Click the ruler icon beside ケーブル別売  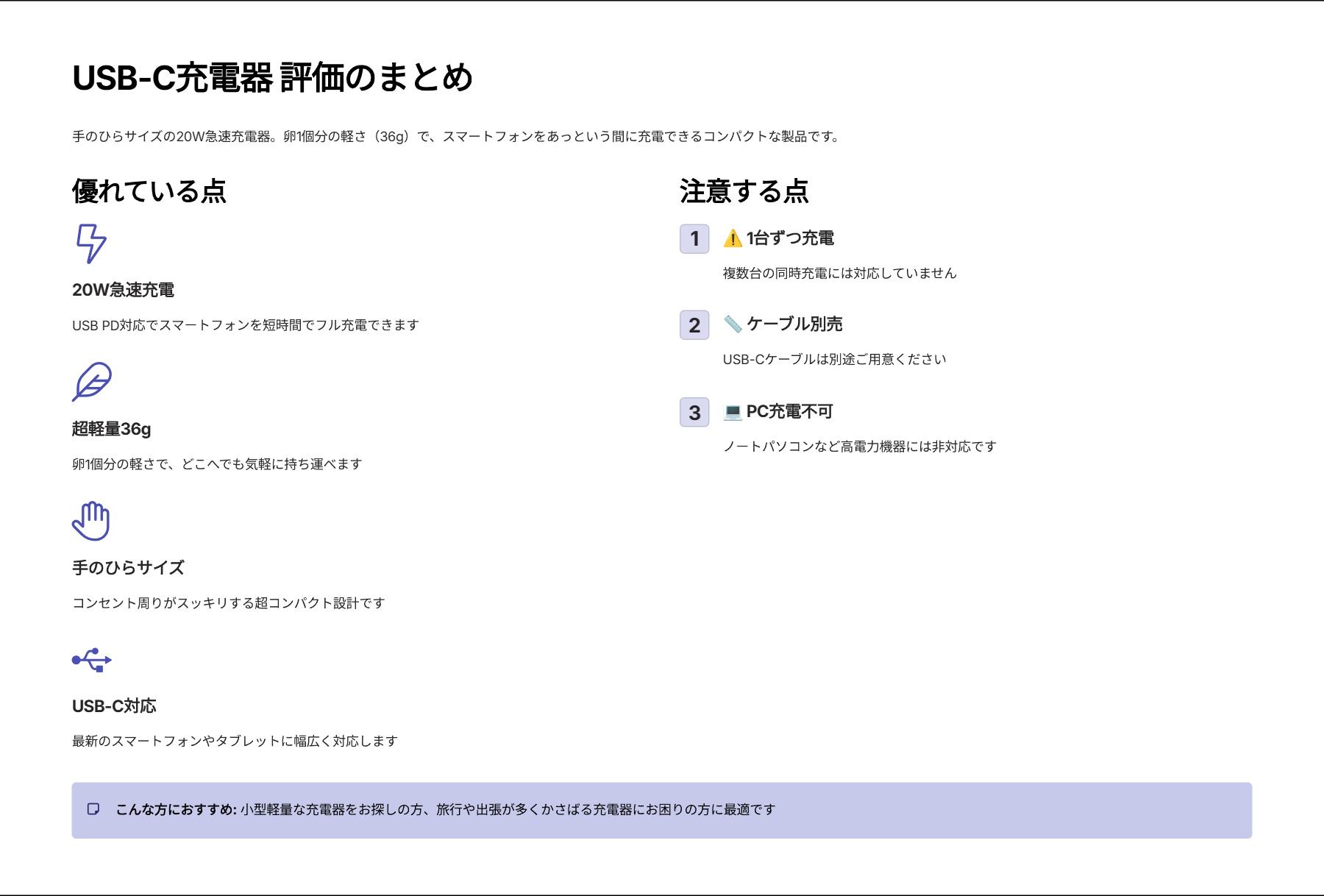(731, 323)
